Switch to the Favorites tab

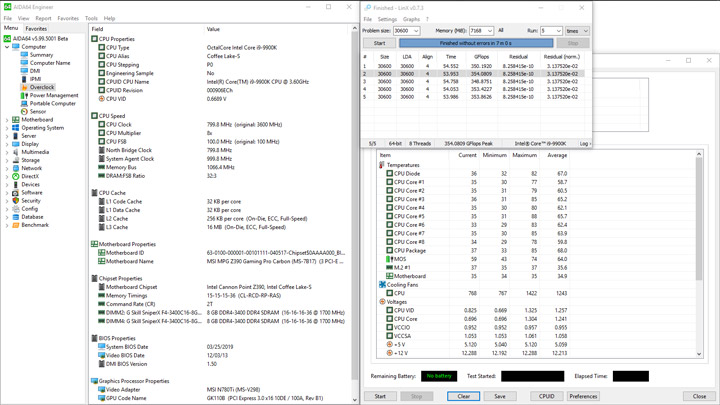[x=36, y=29]
